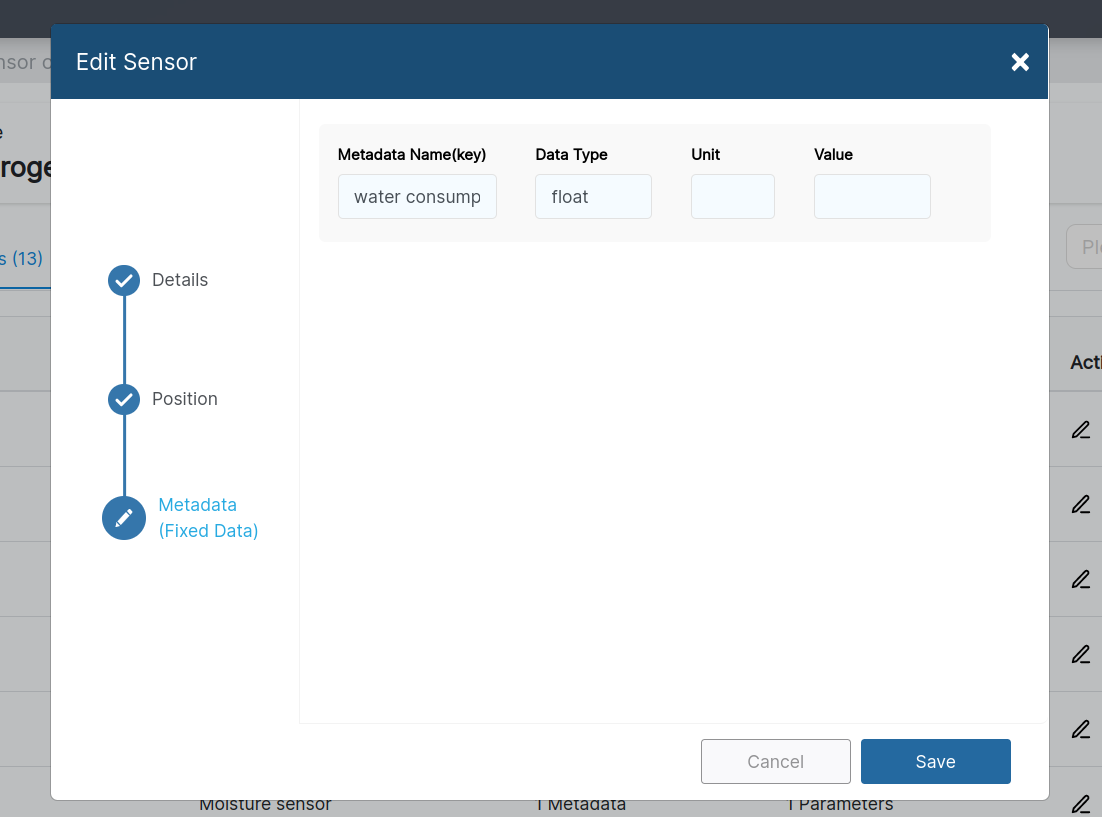Click inside the empty Unit field

pyautogui.click(x=733, y=196)
